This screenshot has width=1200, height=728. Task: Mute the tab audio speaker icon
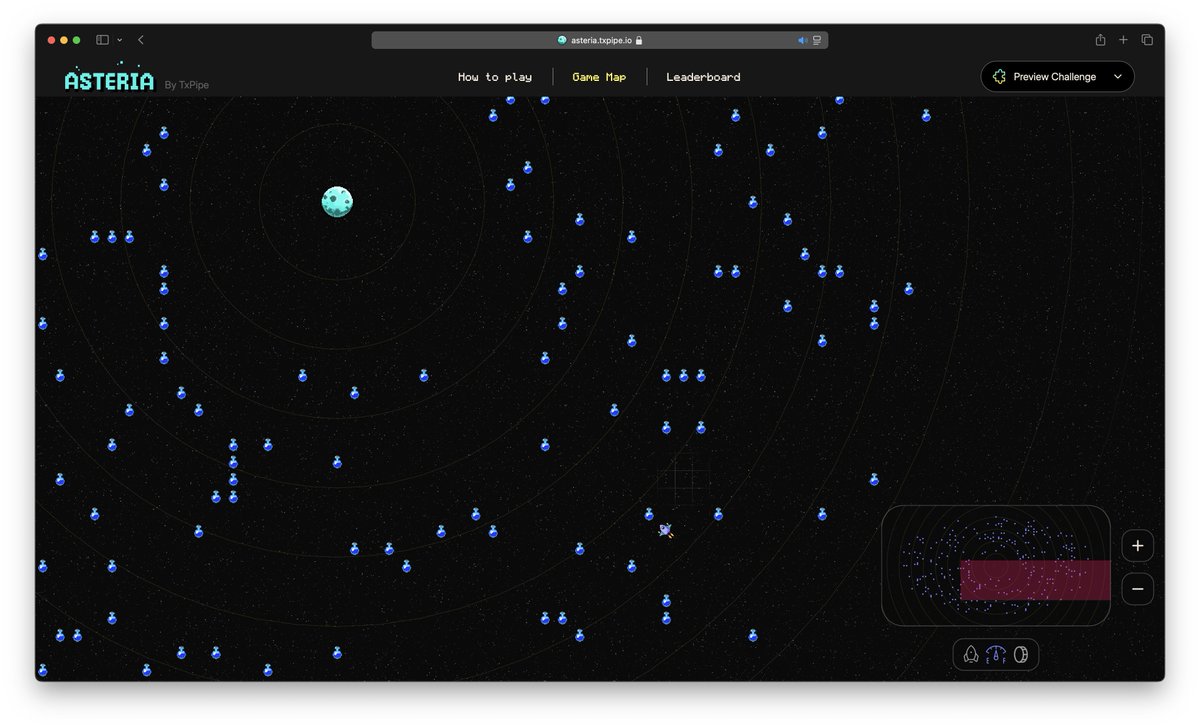coord(802,40)
